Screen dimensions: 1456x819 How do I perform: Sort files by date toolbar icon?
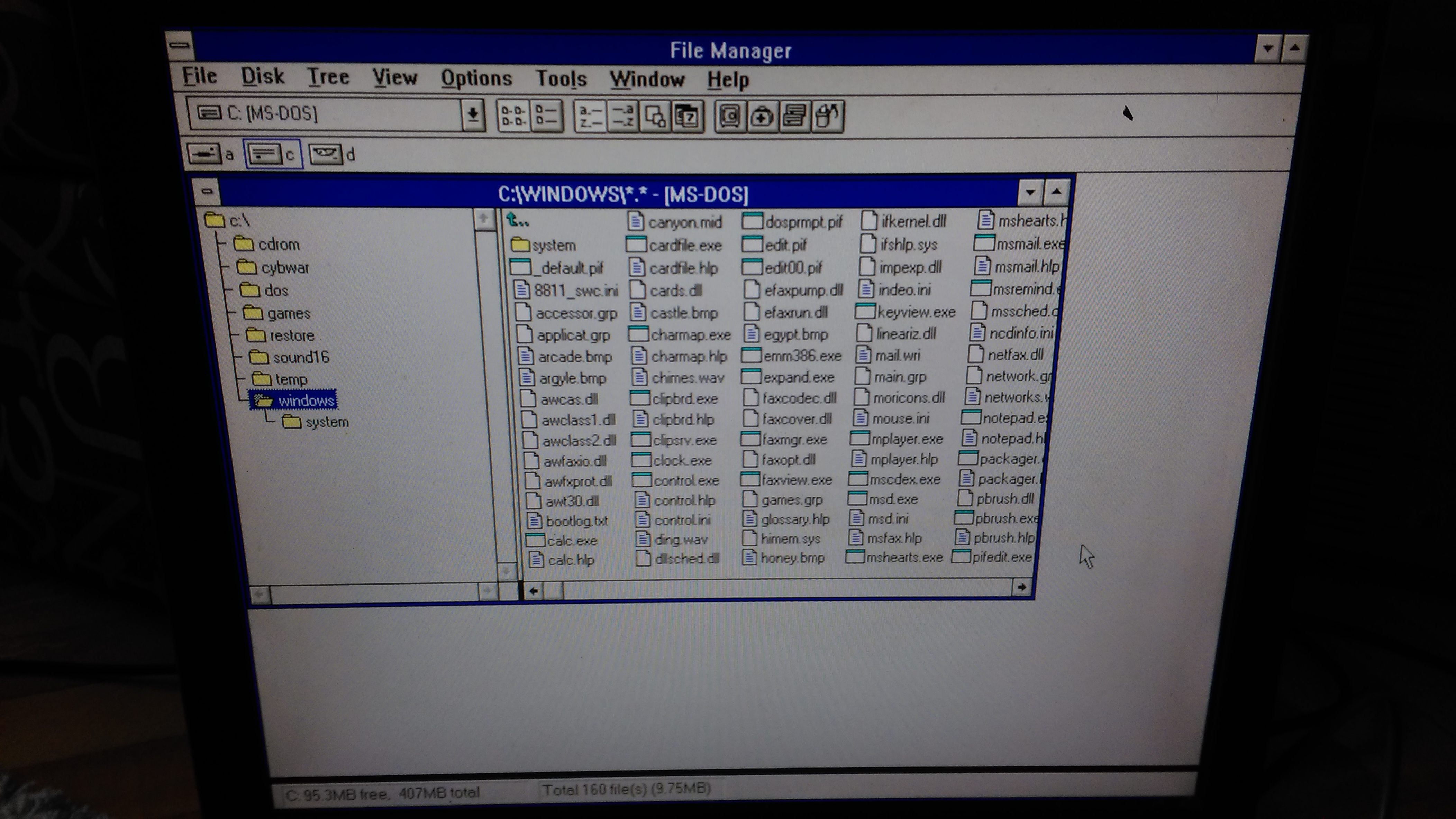coord(687,117)
